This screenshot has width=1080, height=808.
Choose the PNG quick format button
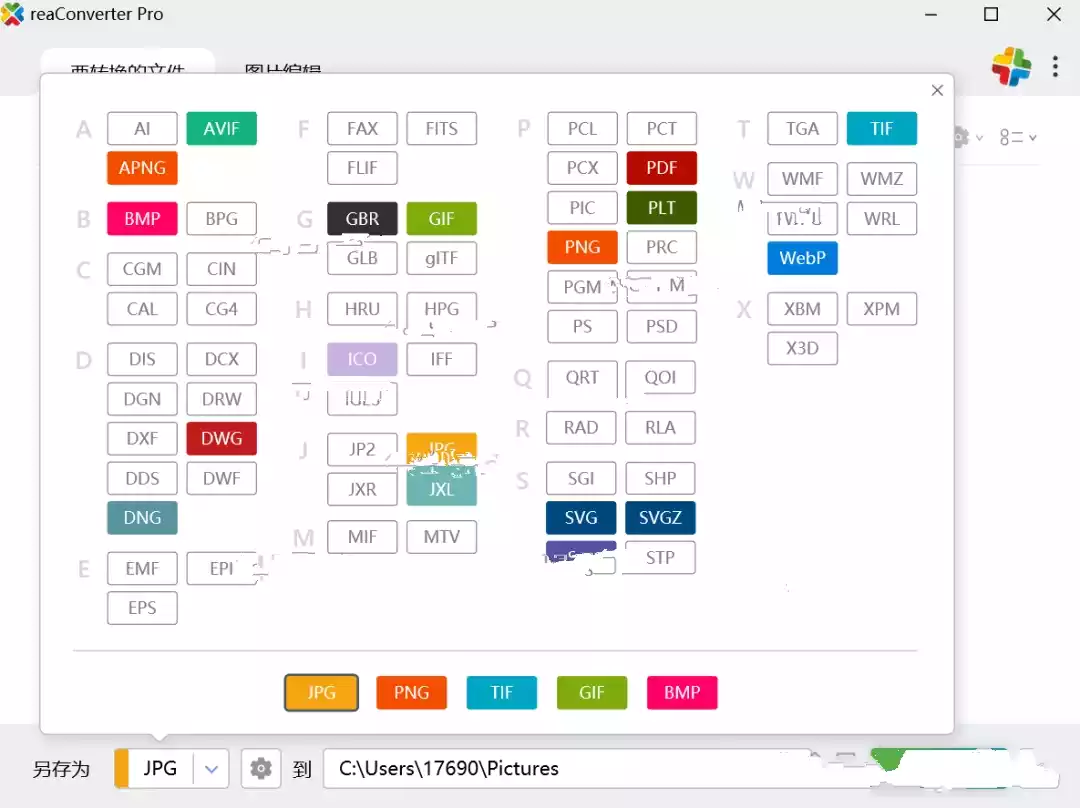(x=411, y=692)
